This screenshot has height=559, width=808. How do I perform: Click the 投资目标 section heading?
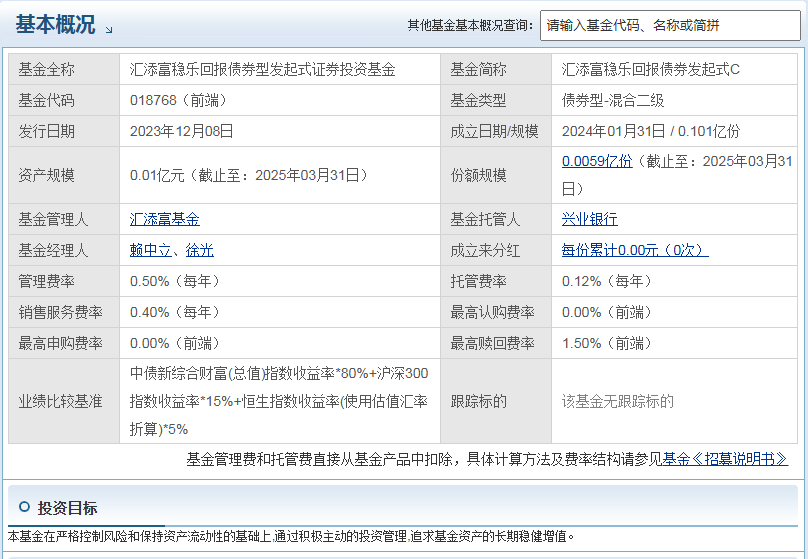[68, 508]
